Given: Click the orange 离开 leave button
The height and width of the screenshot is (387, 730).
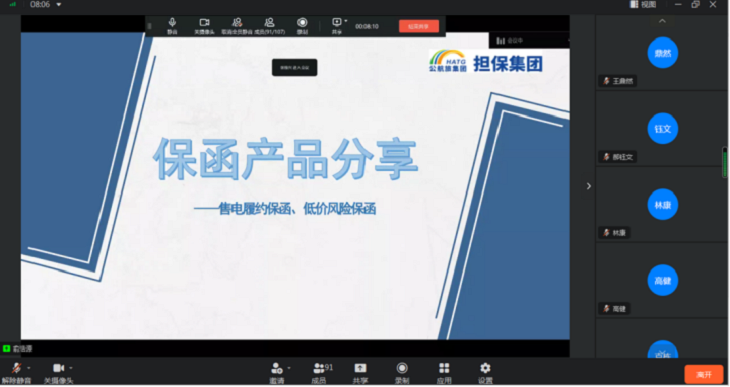Looking at the screenshot, I should pyautogui.click(x=704, y=374).
